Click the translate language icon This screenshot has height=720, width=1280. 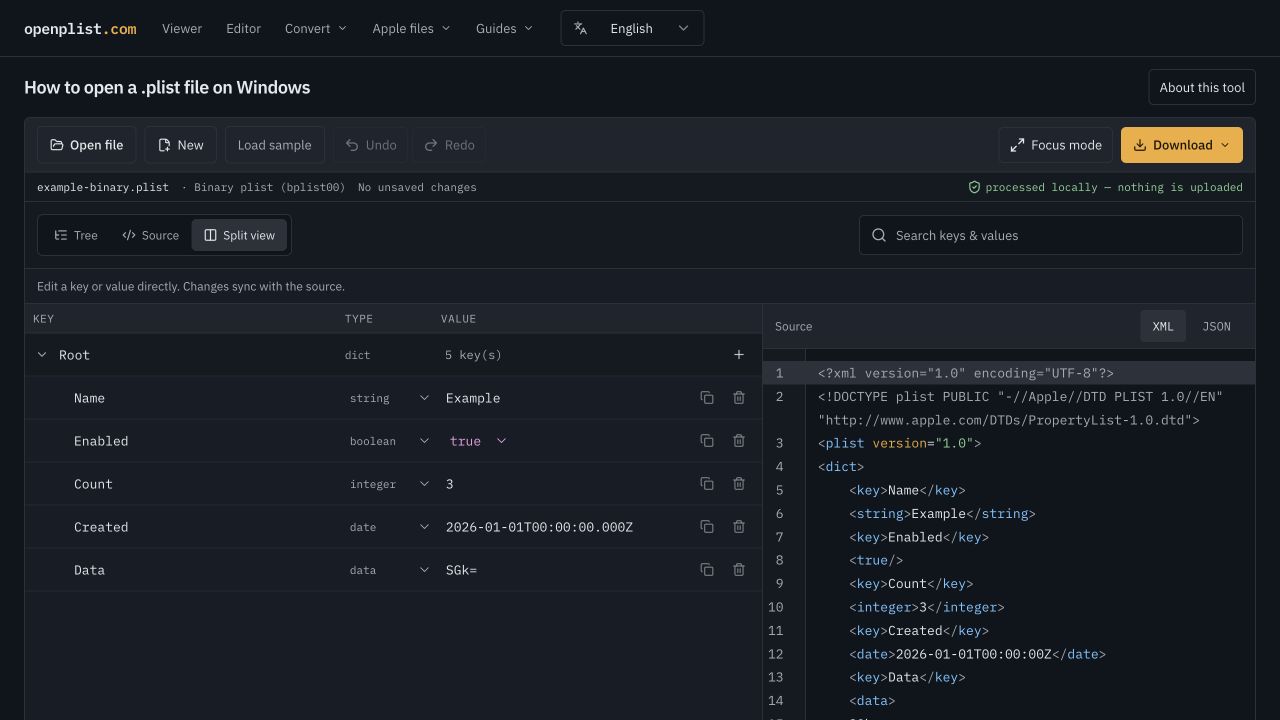coord(580,28)
